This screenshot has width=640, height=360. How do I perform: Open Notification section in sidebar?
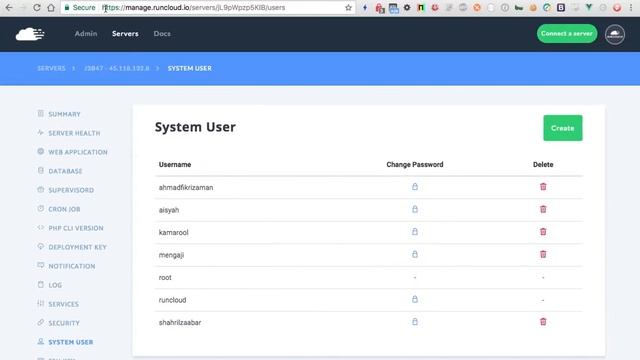click(x=71, y=266)
